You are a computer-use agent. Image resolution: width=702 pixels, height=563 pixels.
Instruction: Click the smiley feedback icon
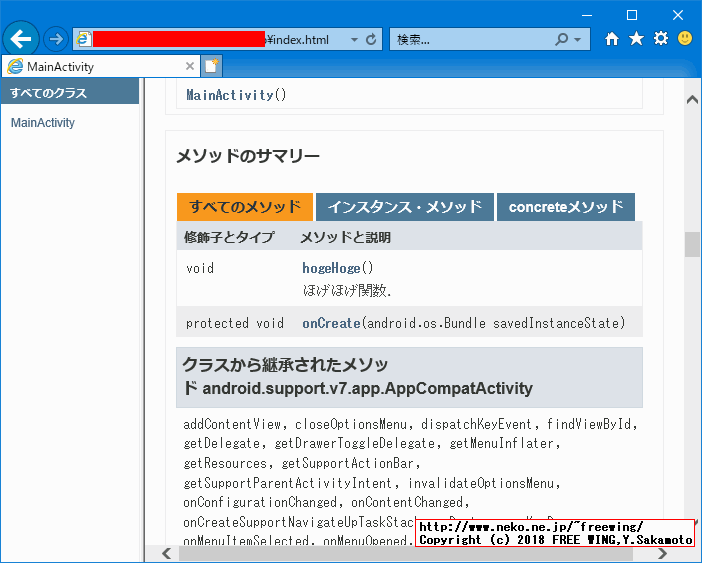[x=685, y=38]
